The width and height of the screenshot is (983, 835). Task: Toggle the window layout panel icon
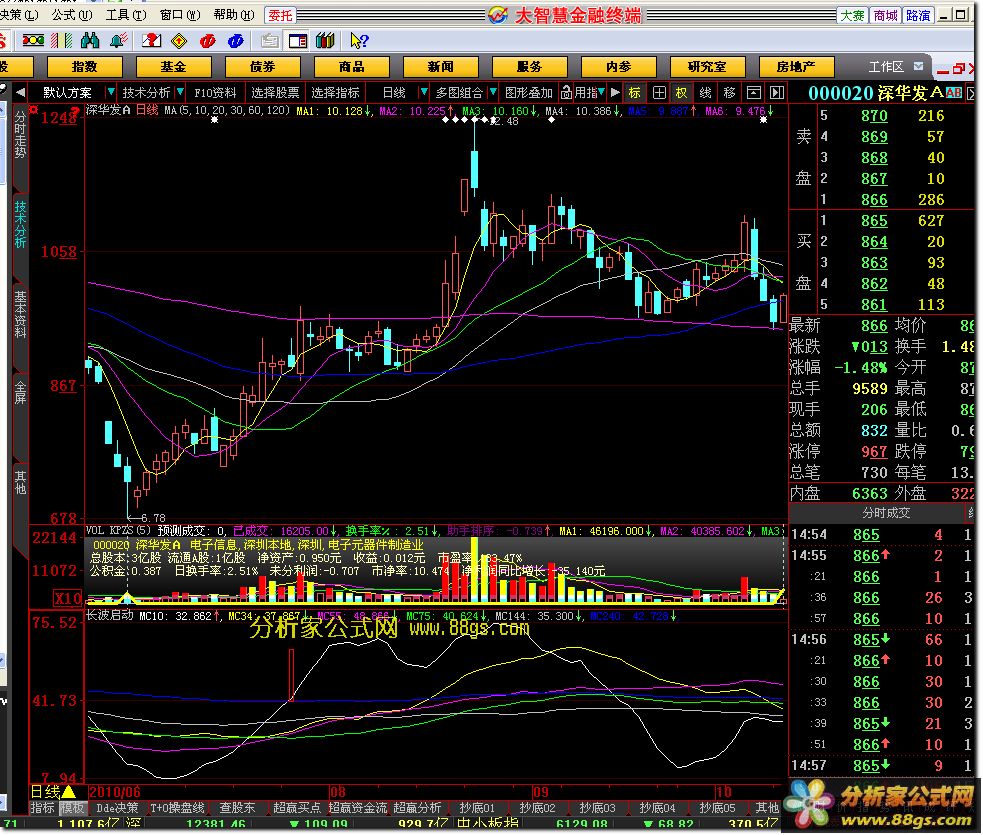point(298,41)
